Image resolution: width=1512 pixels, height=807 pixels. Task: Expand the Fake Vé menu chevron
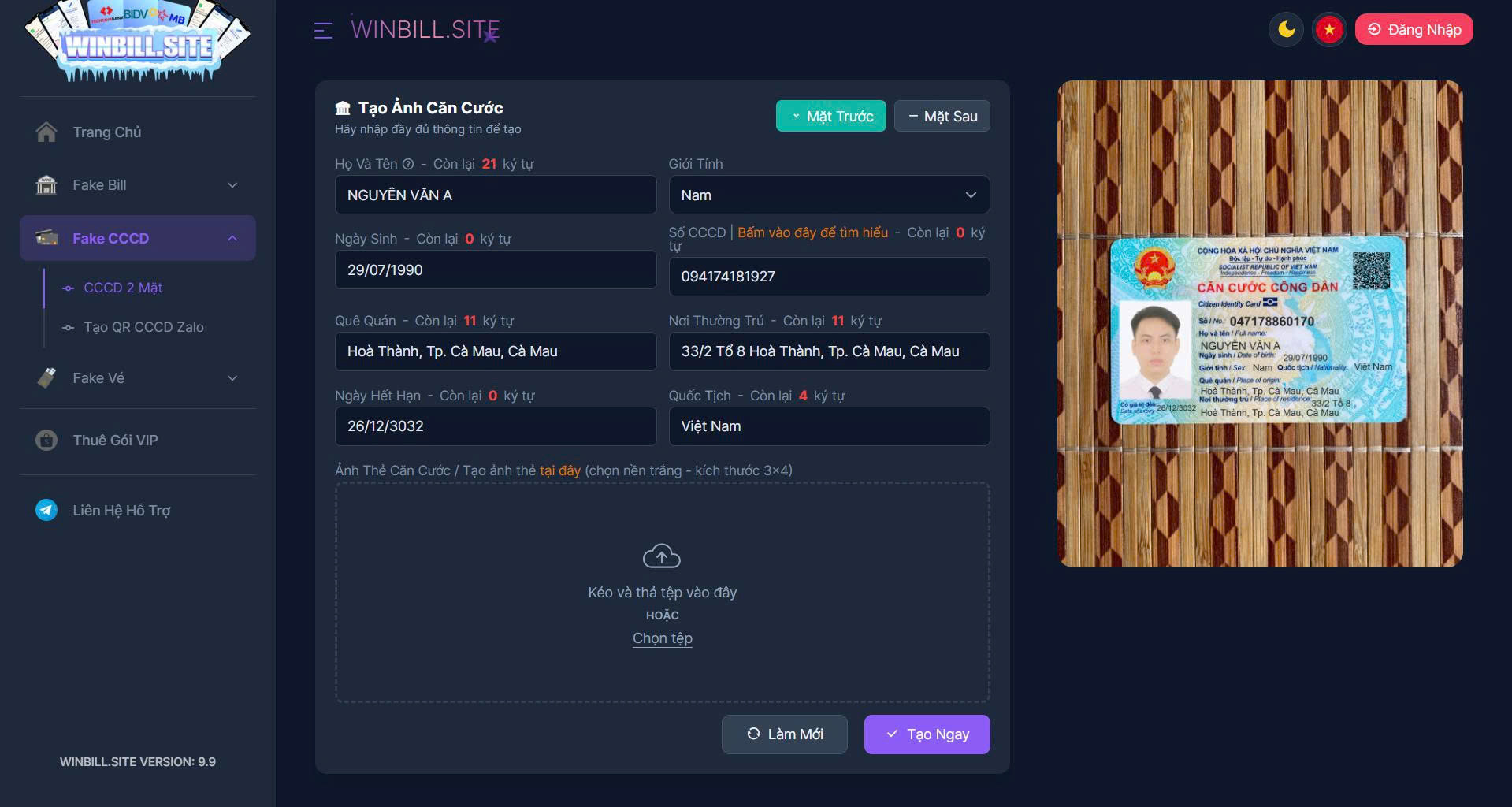tap(232, 378)
